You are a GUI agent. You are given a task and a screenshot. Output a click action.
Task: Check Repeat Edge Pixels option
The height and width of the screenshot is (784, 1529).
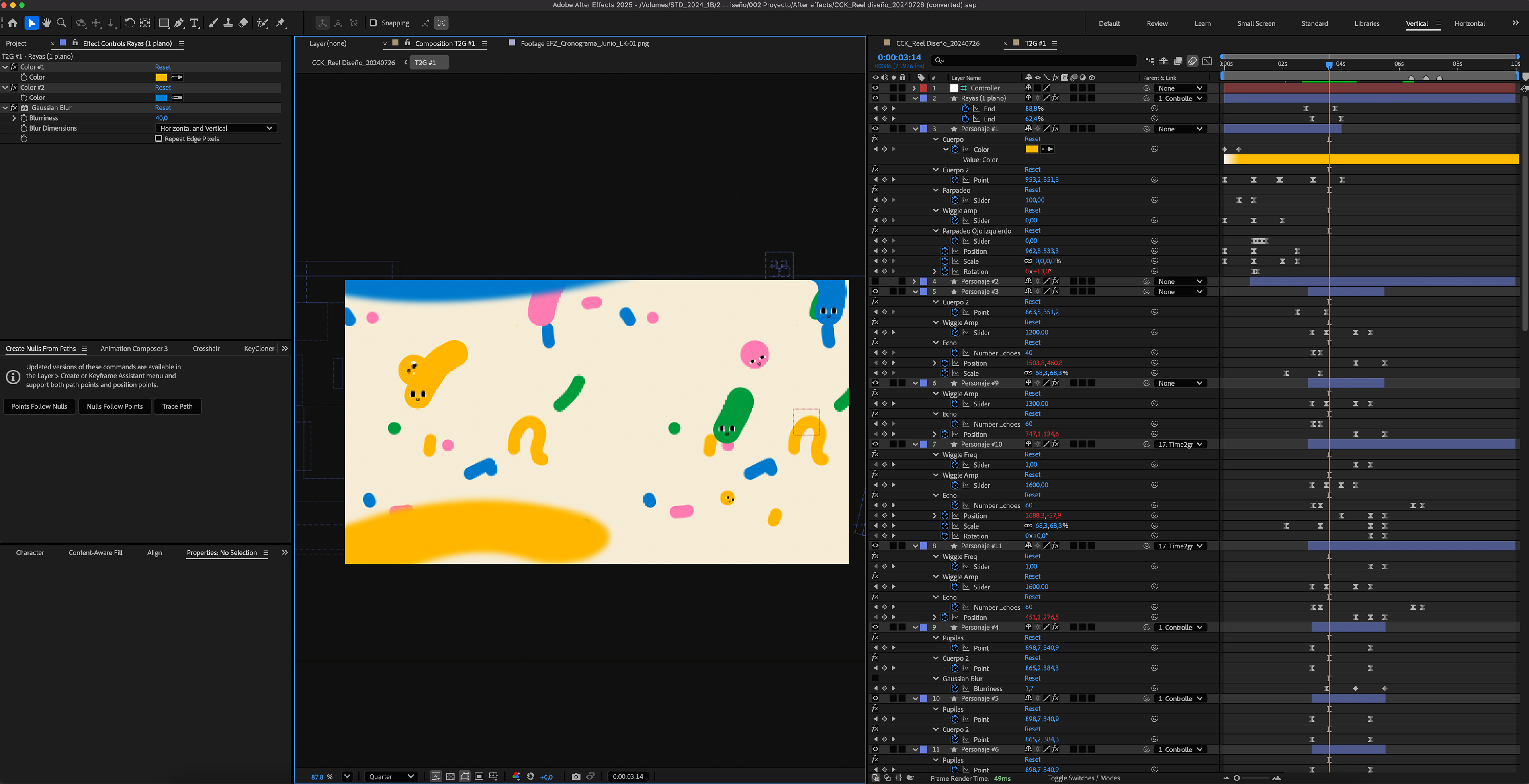158,139
